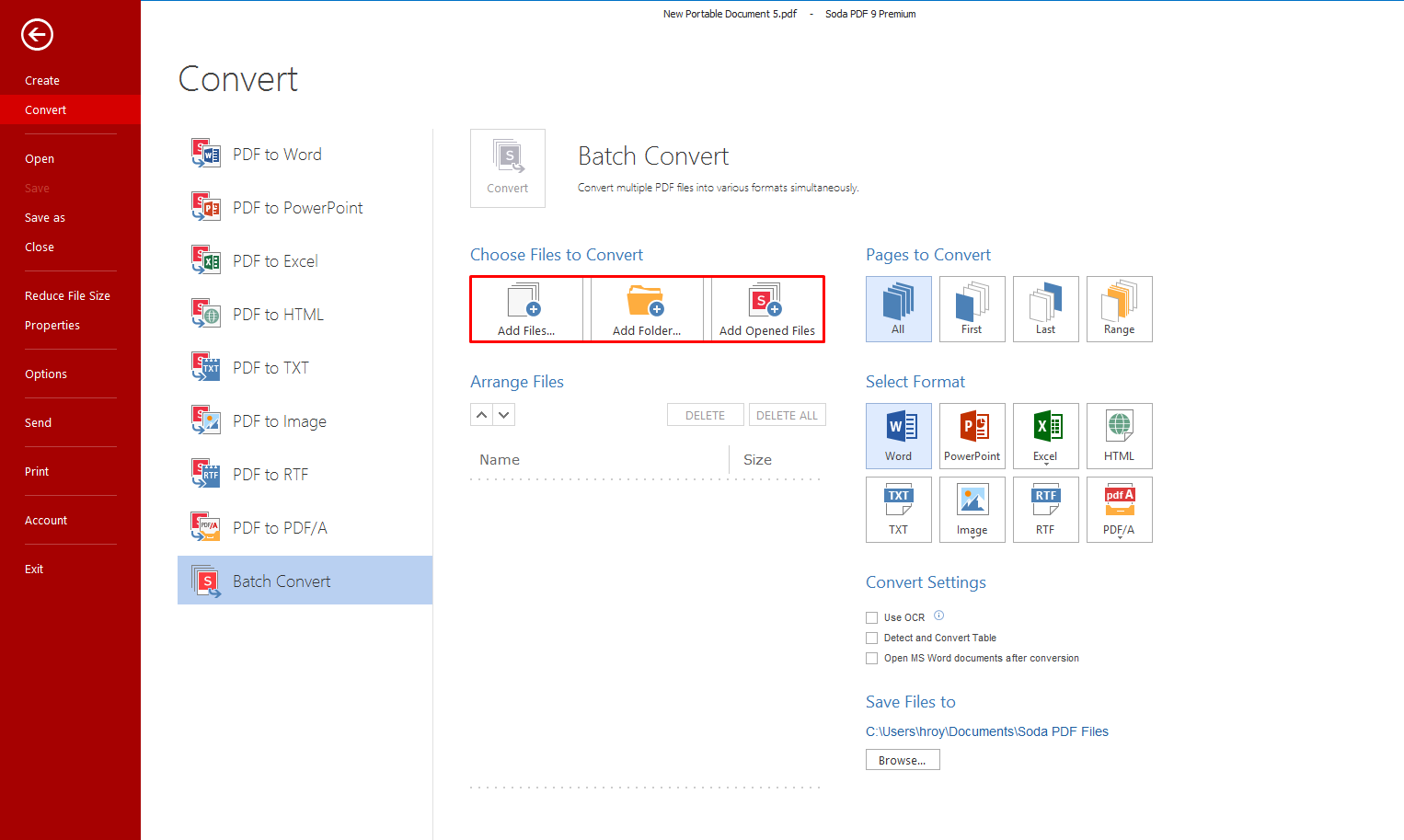This screenshot has width=1404, height=840.
Task: Click the Add Opened Files icon
Action: (765, 301)
